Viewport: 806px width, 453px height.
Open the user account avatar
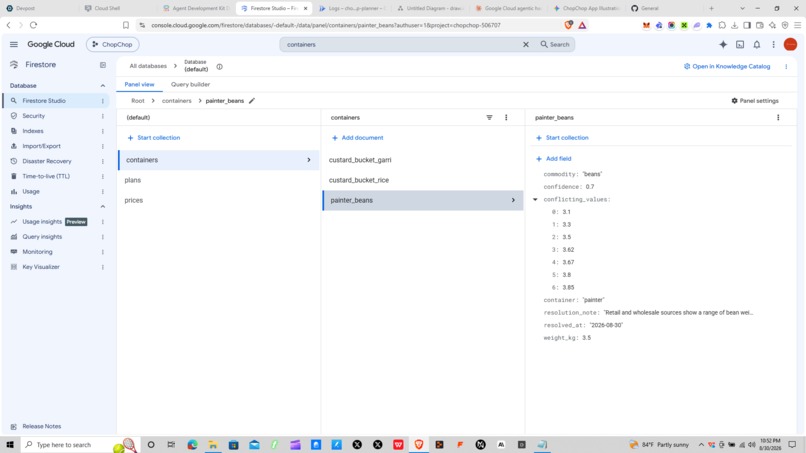click(x=791, y=45)
